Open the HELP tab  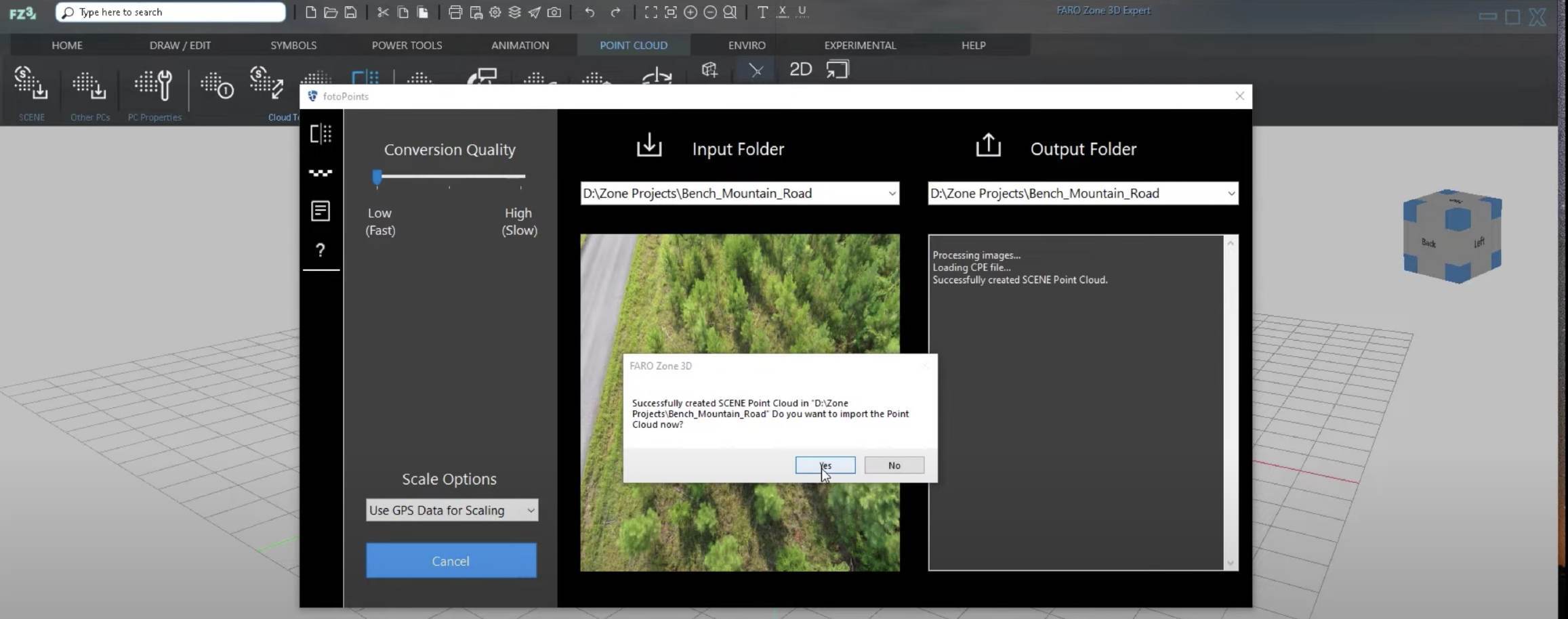973,45
